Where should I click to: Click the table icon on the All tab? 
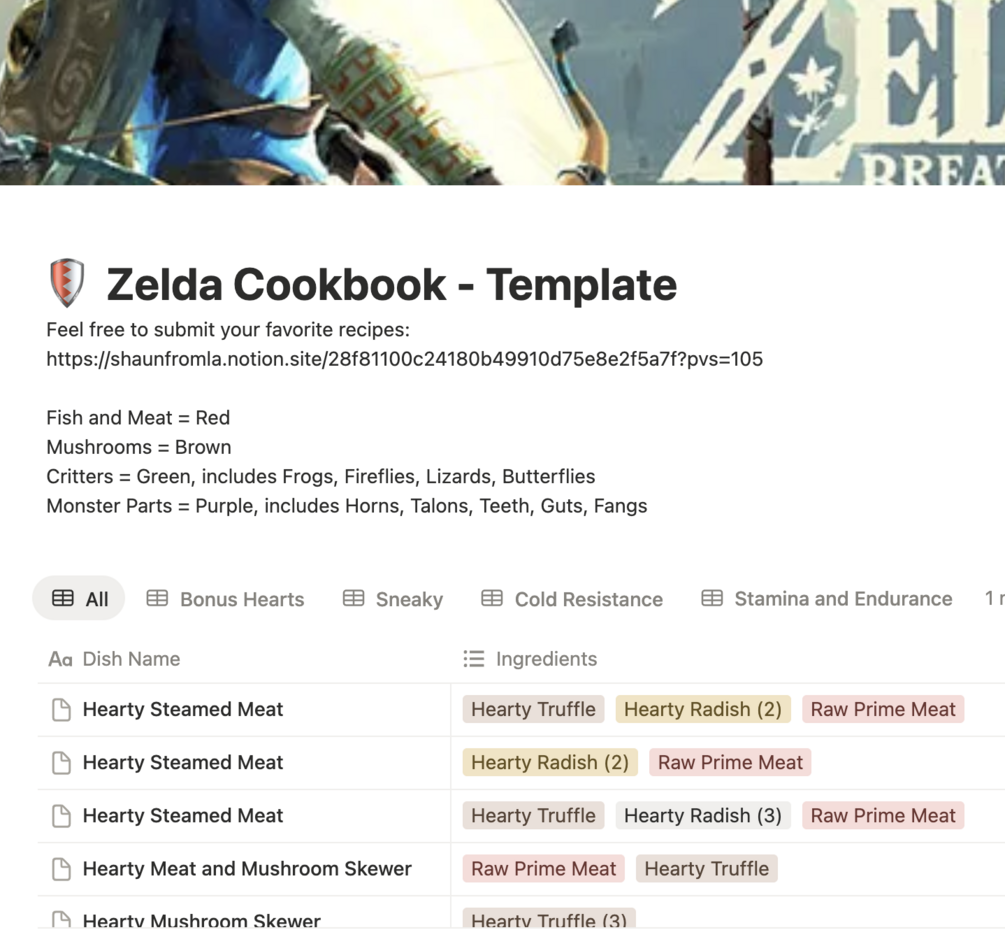(x=63, y=598)
